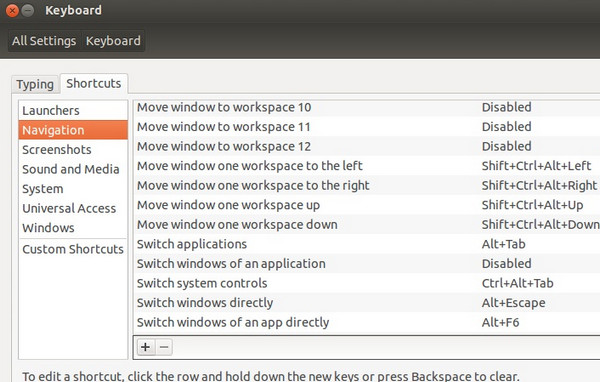
Task: Edit the Shift+Ctrl+Alt+Down shortcut value
Action: (x=541, y=224)
